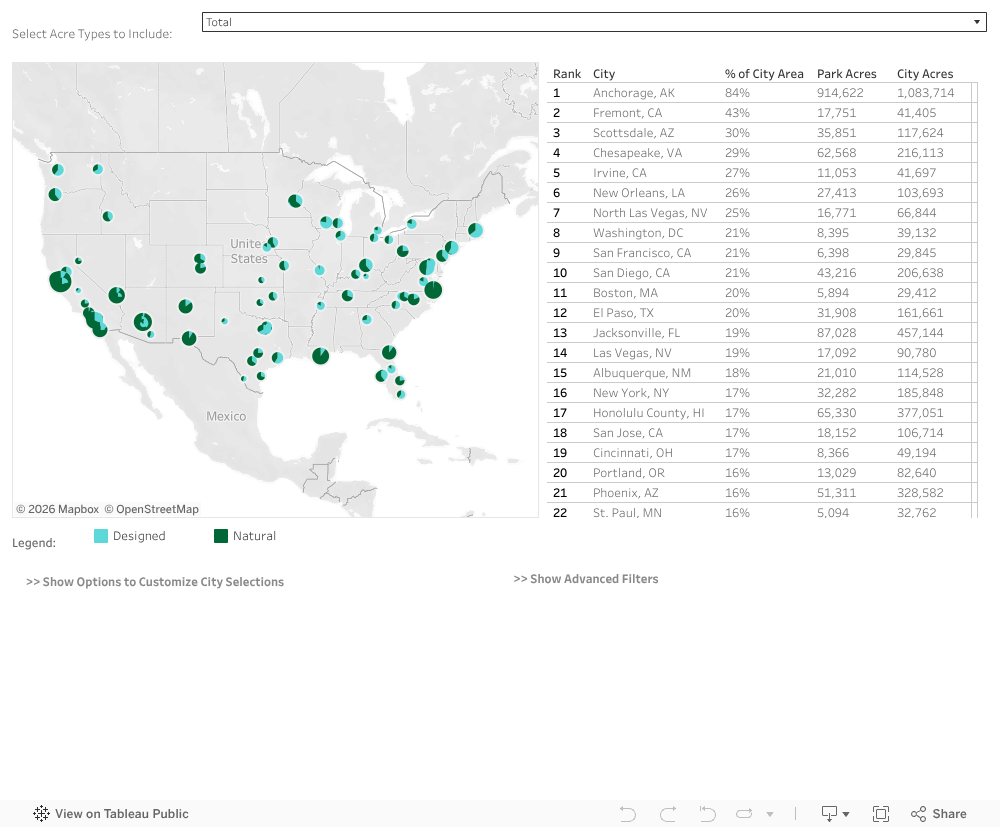
Task: Toggle the Natural legend color swatch
Action: [x=221, y=536]
